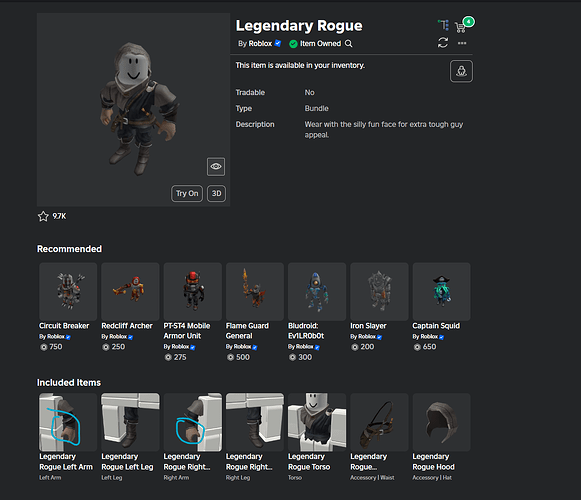The image size is (581, 500).
Task: Click the Legendary Rogue avatar preview image
Action: click(x=133, y=110)
